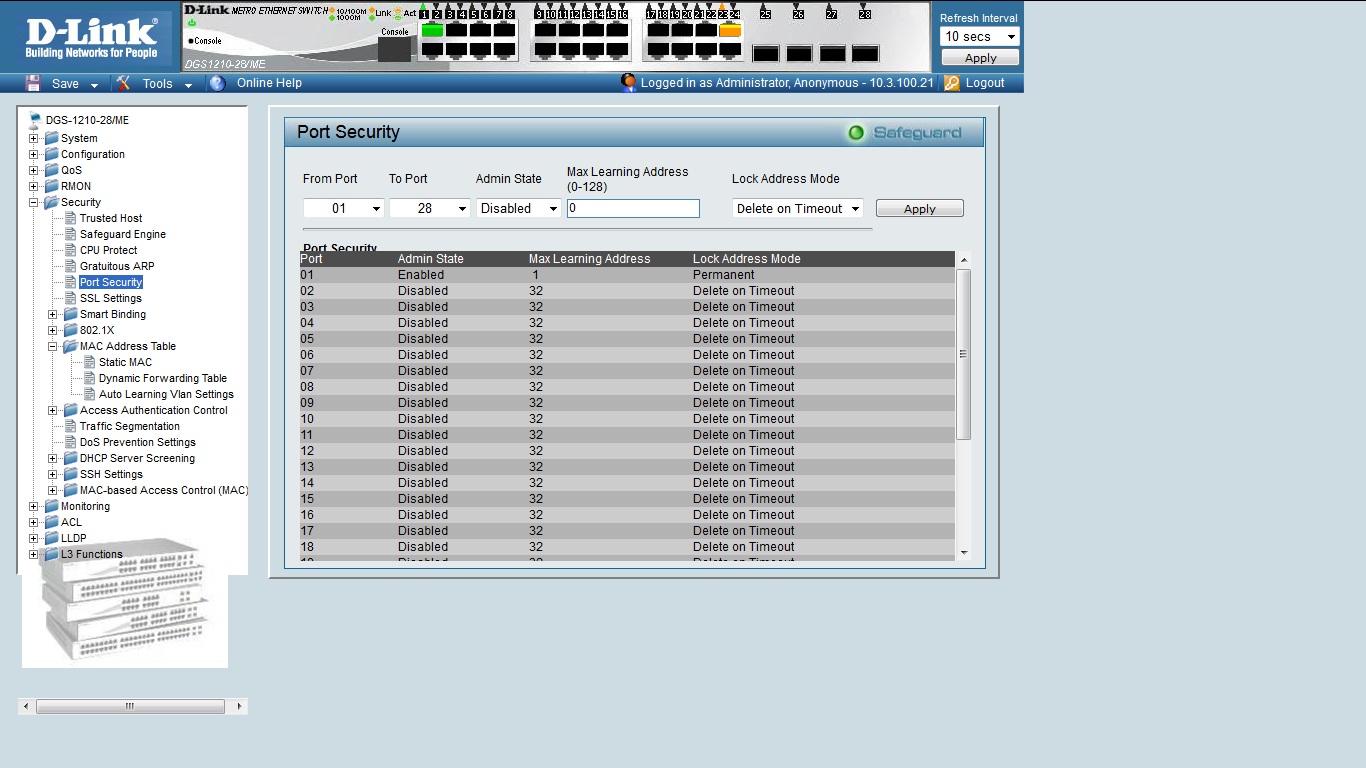Open the From Port dropdown
1366x768 pixels.
(x=343, y=208)
